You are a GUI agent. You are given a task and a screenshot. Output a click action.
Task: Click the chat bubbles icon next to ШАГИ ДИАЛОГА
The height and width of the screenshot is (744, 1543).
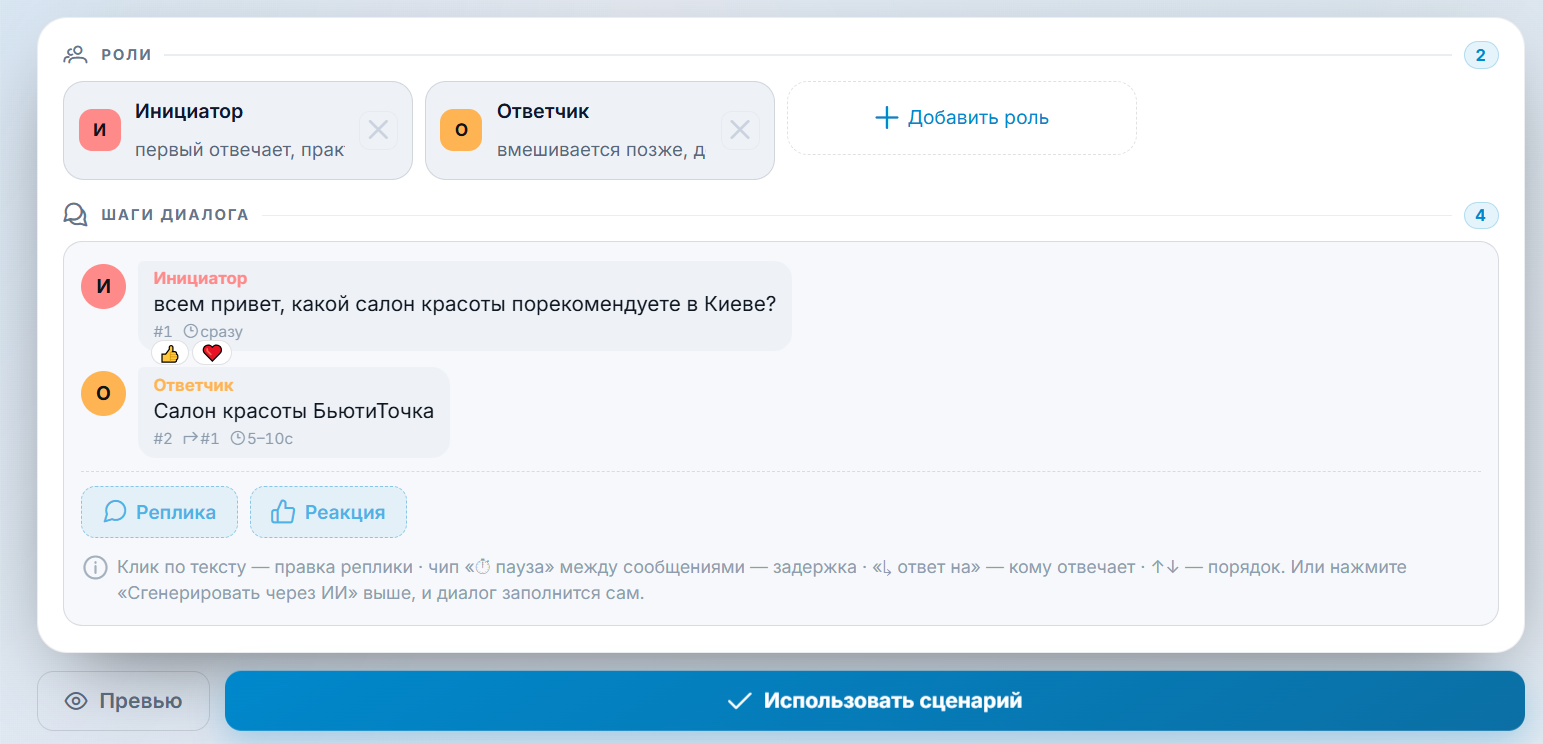76,215
